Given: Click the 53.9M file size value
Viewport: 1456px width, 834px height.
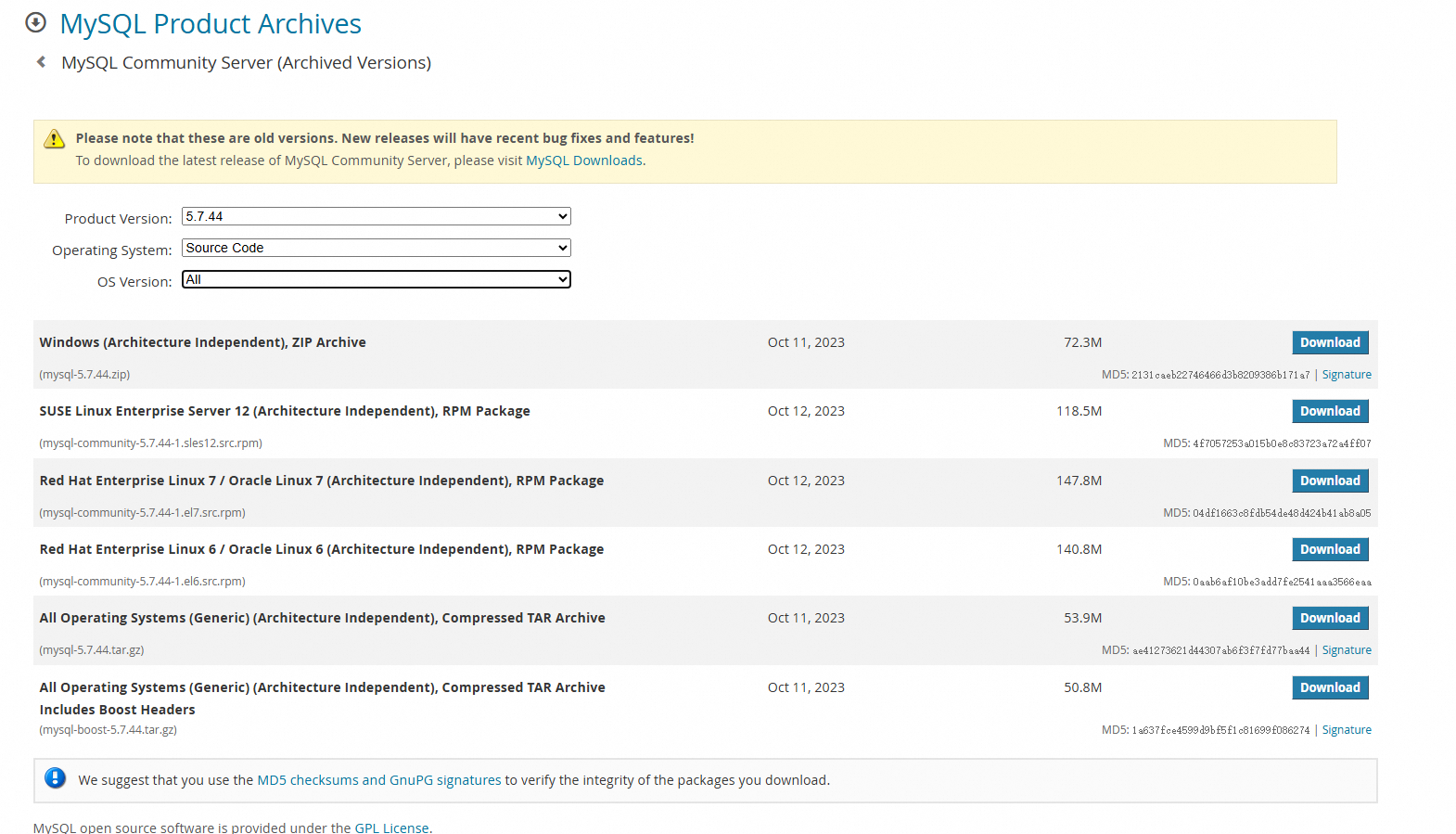Looking at the screenshot, I should point(1082,618).
